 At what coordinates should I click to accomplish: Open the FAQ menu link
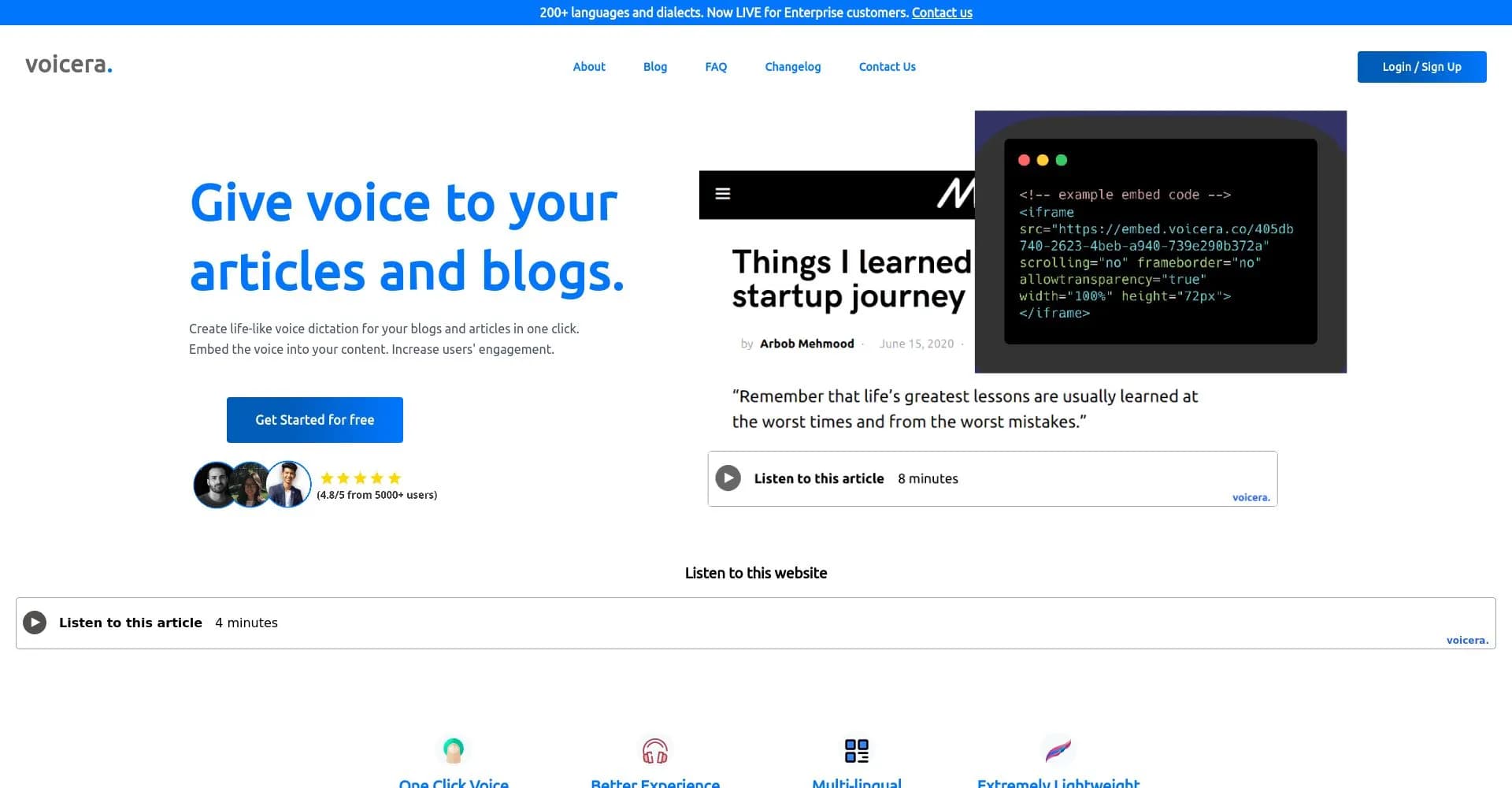pos(715,67)
